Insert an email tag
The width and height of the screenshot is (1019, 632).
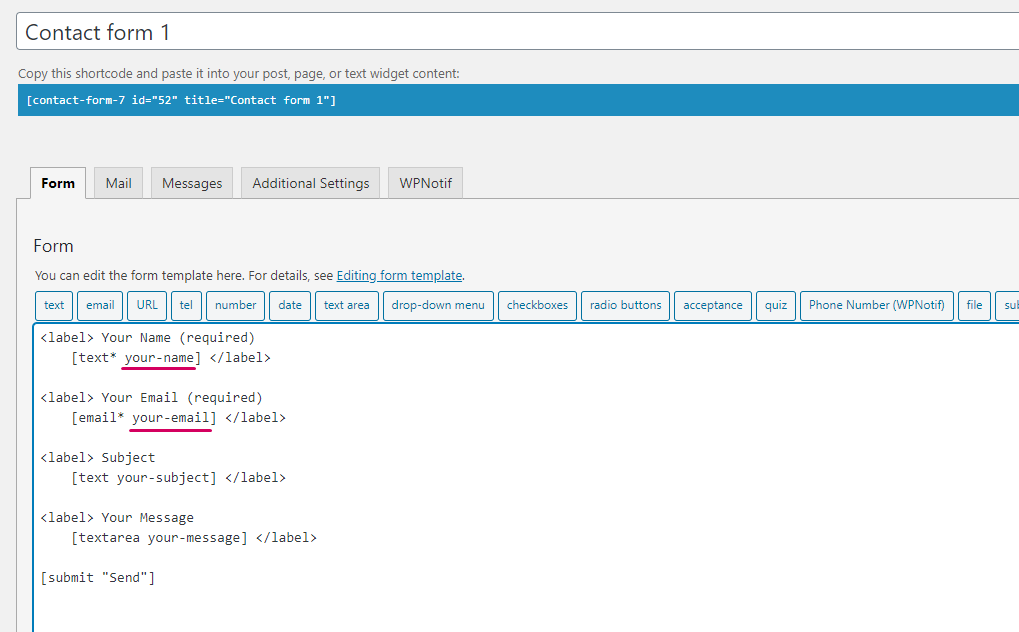[x=100, y=305]
